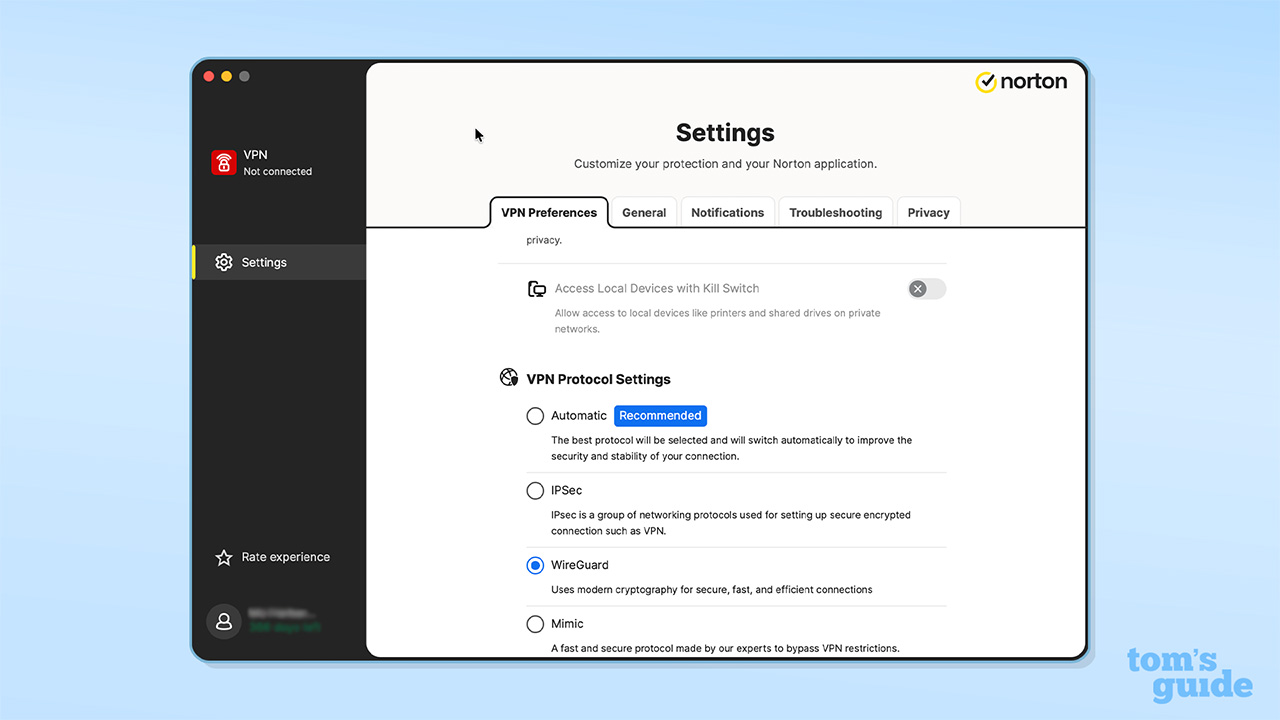The image size is (1280, 720).
Task: Enable Access Local Devices with Kill Switch
Action: point(926,288)
